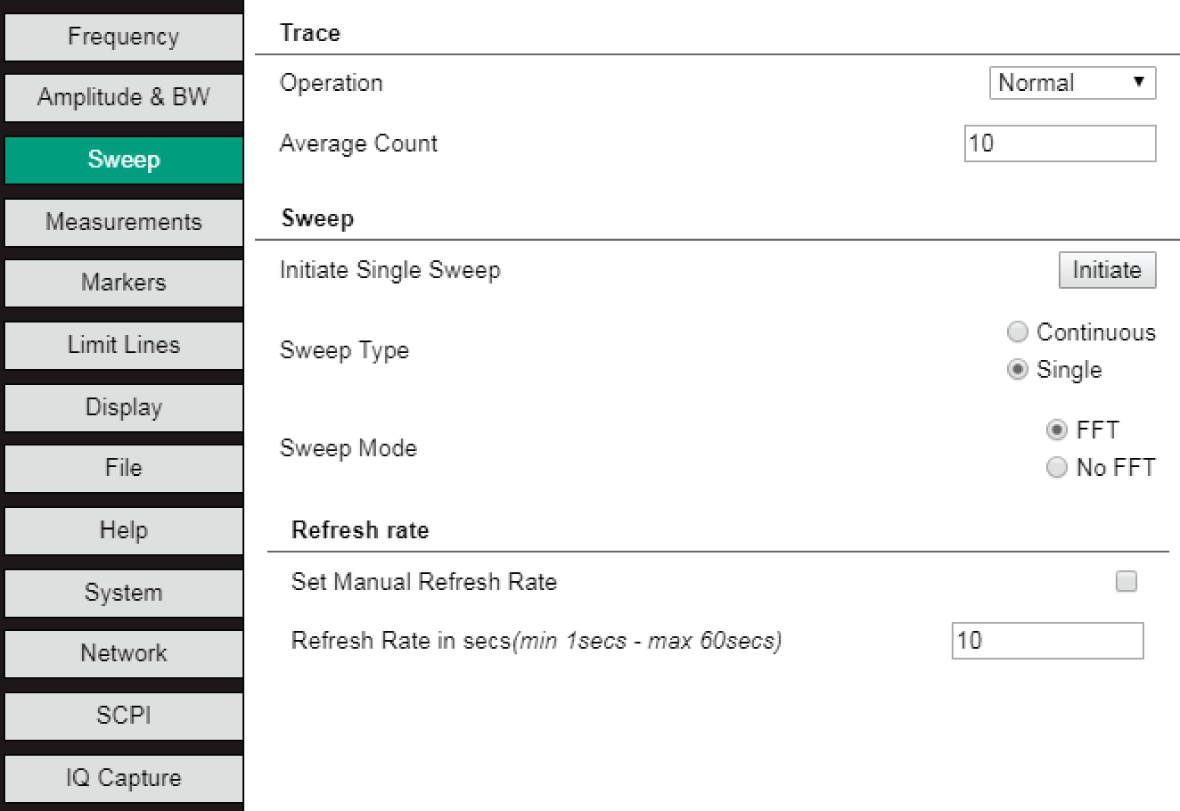Expand the Trace Operation dropdown
This screenshot has height=811, width=1180.
coord(1072,83)
